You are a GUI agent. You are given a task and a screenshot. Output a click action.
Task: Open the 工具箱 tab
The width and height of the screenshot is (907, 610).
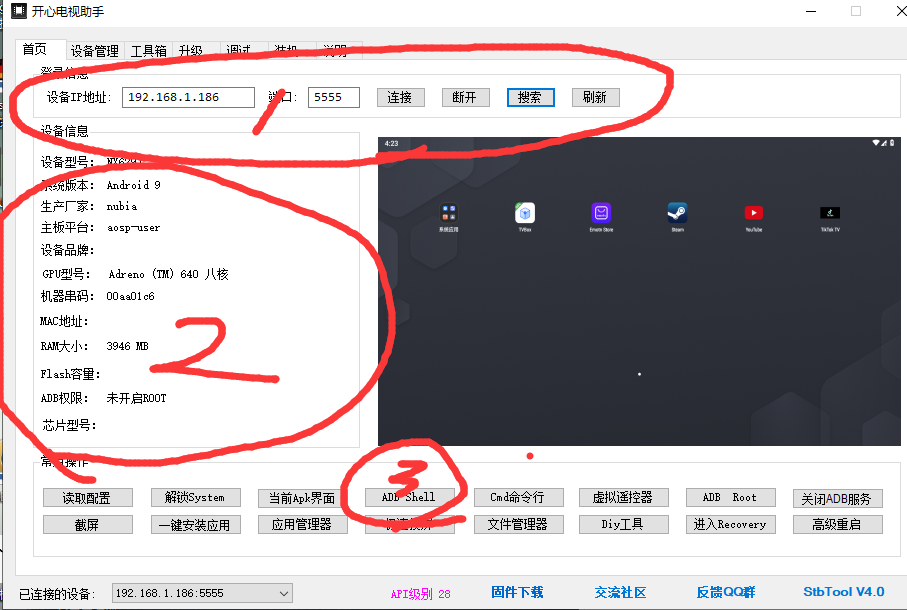click(x=149, y=51)
